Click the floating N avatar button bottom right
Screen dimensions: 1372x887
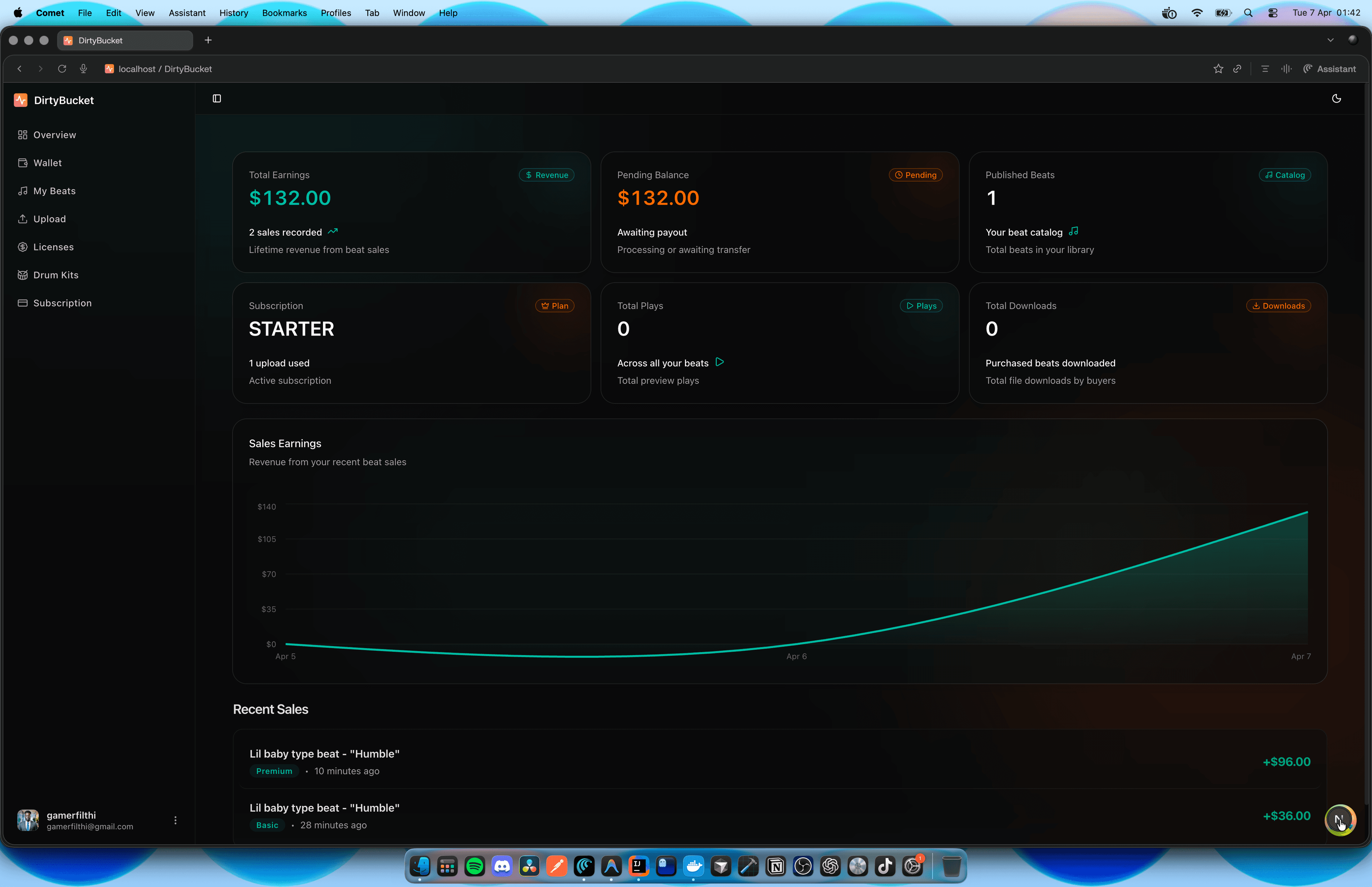pyautogui.click(x=1340, y=819)
